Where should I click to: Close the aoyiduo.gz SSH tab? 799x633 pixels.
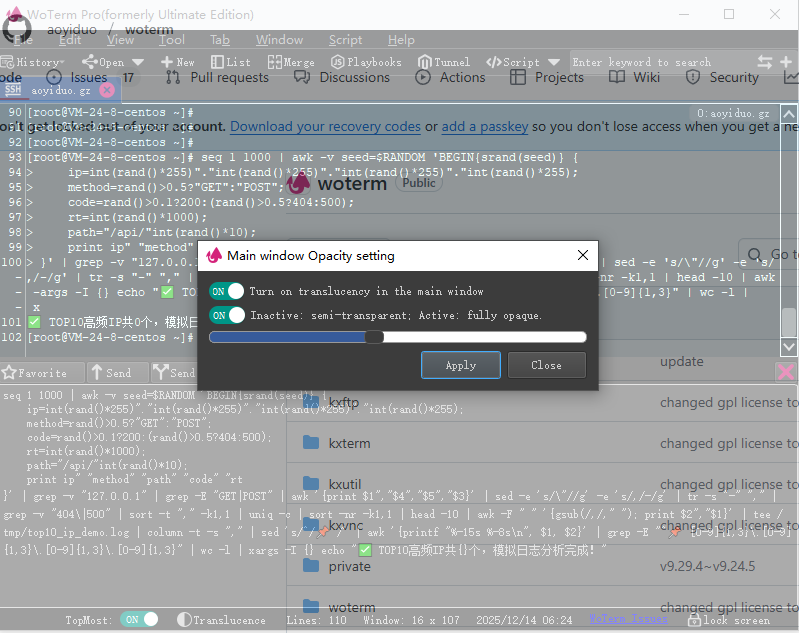click(106, 90)
